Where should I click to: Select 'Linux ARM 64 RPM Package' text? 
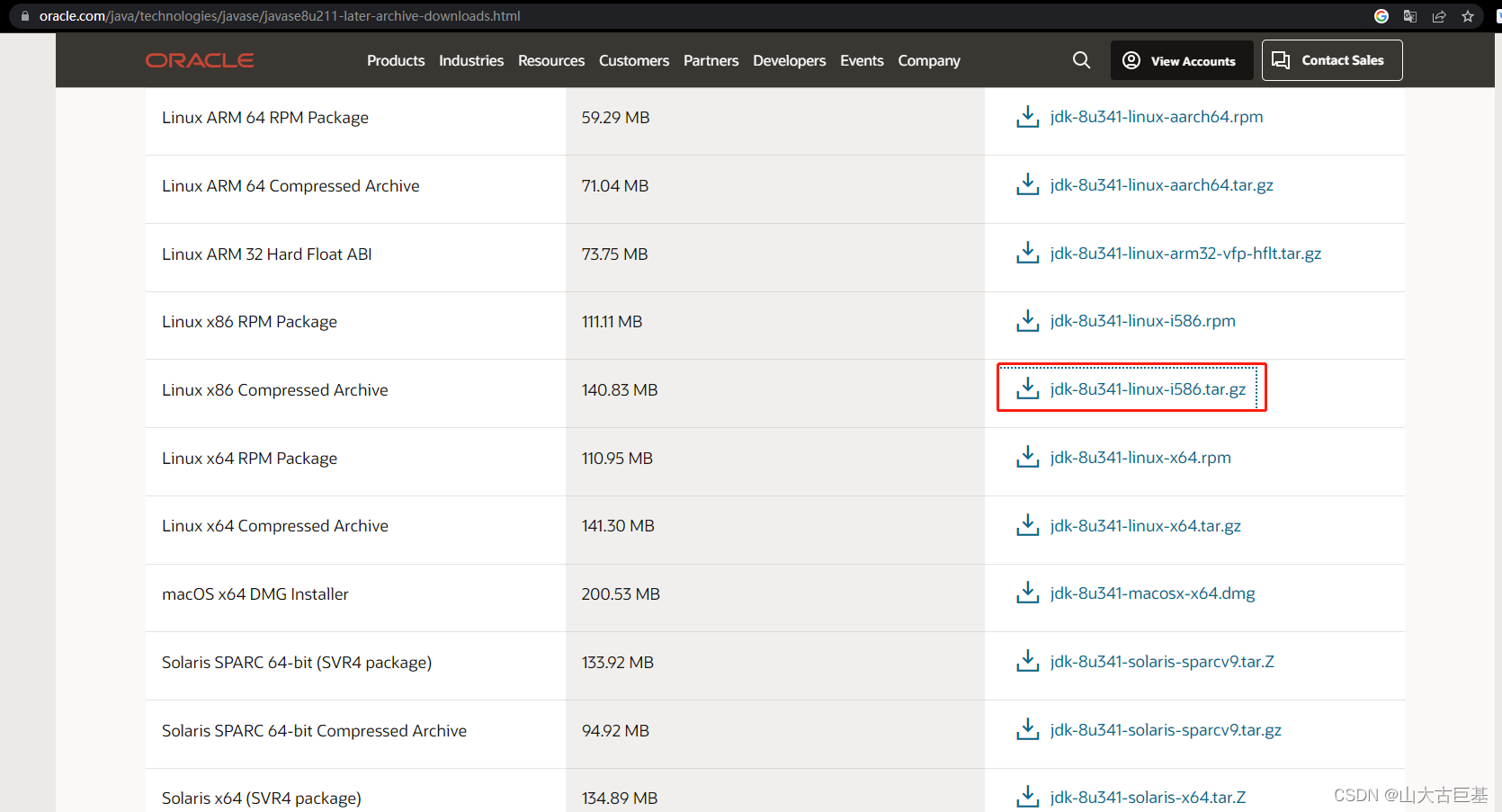coord(265,118)
